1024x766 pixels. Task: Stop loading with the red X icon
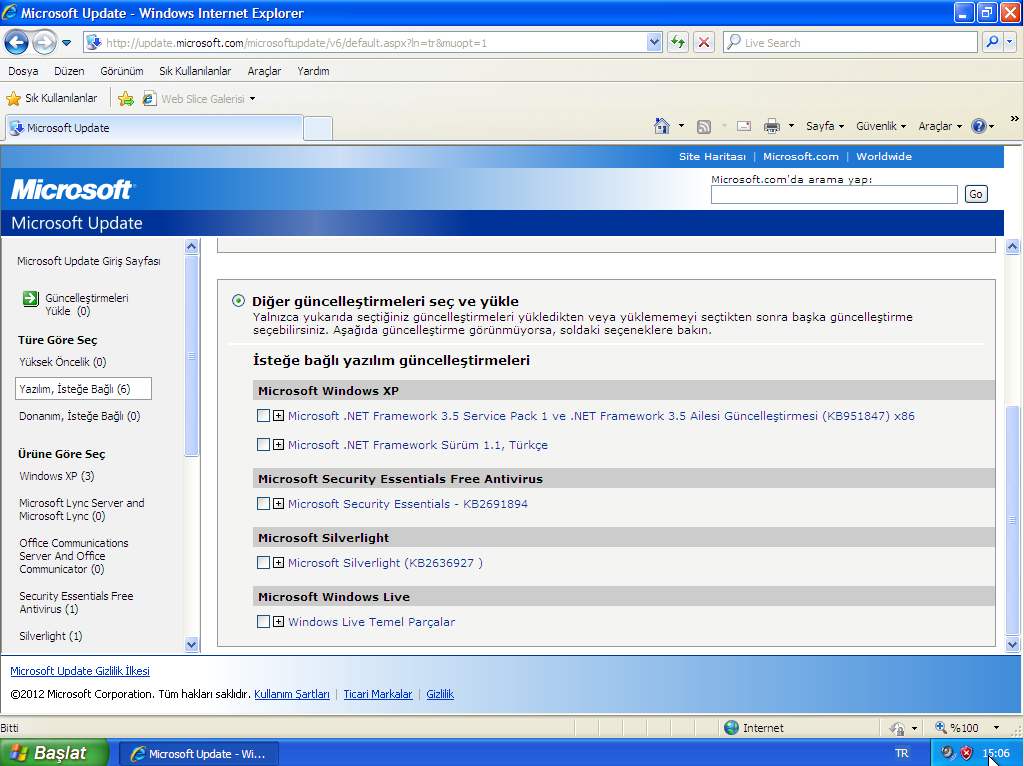coord(704,42)
